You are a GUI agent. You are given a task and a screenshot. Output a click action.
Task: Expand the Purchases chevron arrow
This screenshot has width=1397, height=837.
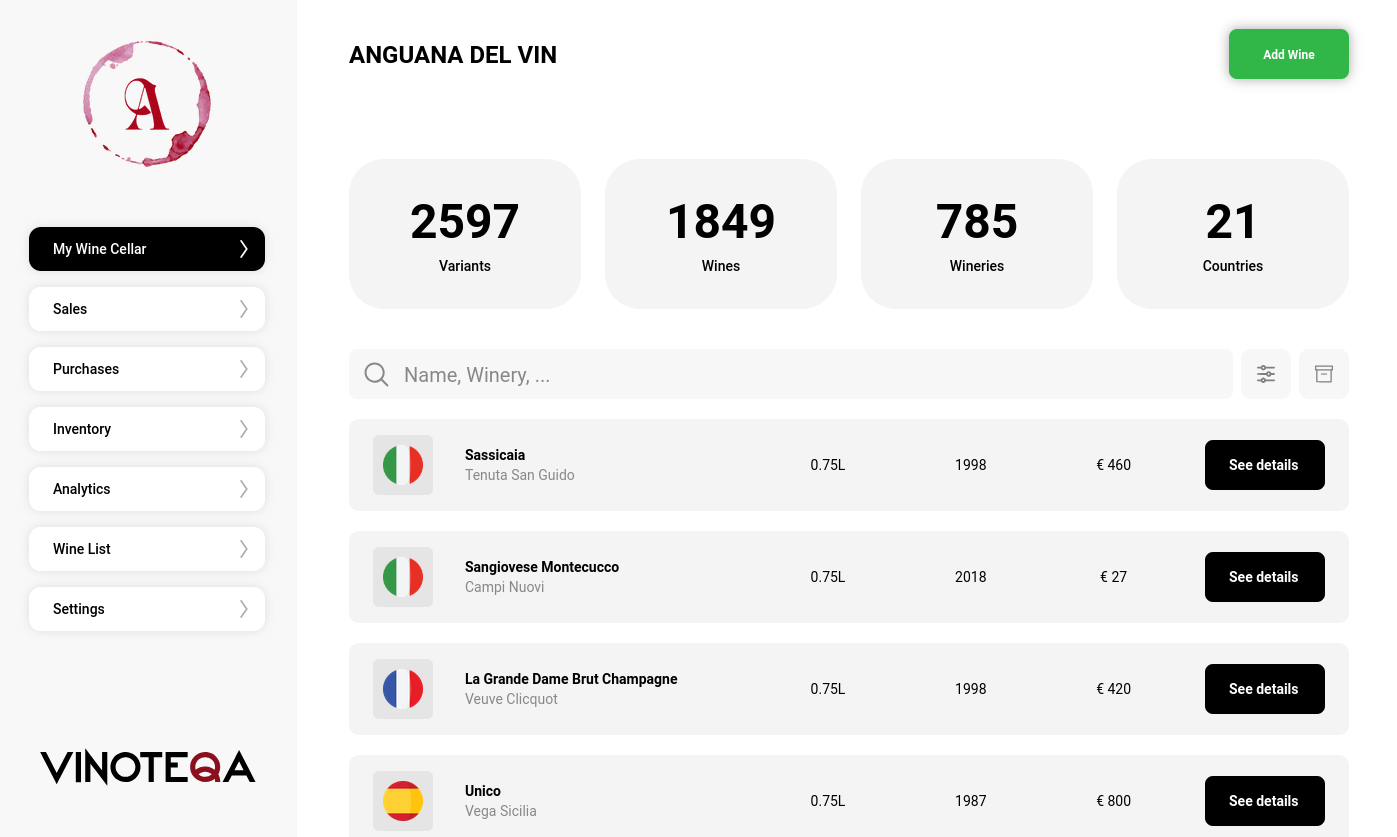coord(243,369)
